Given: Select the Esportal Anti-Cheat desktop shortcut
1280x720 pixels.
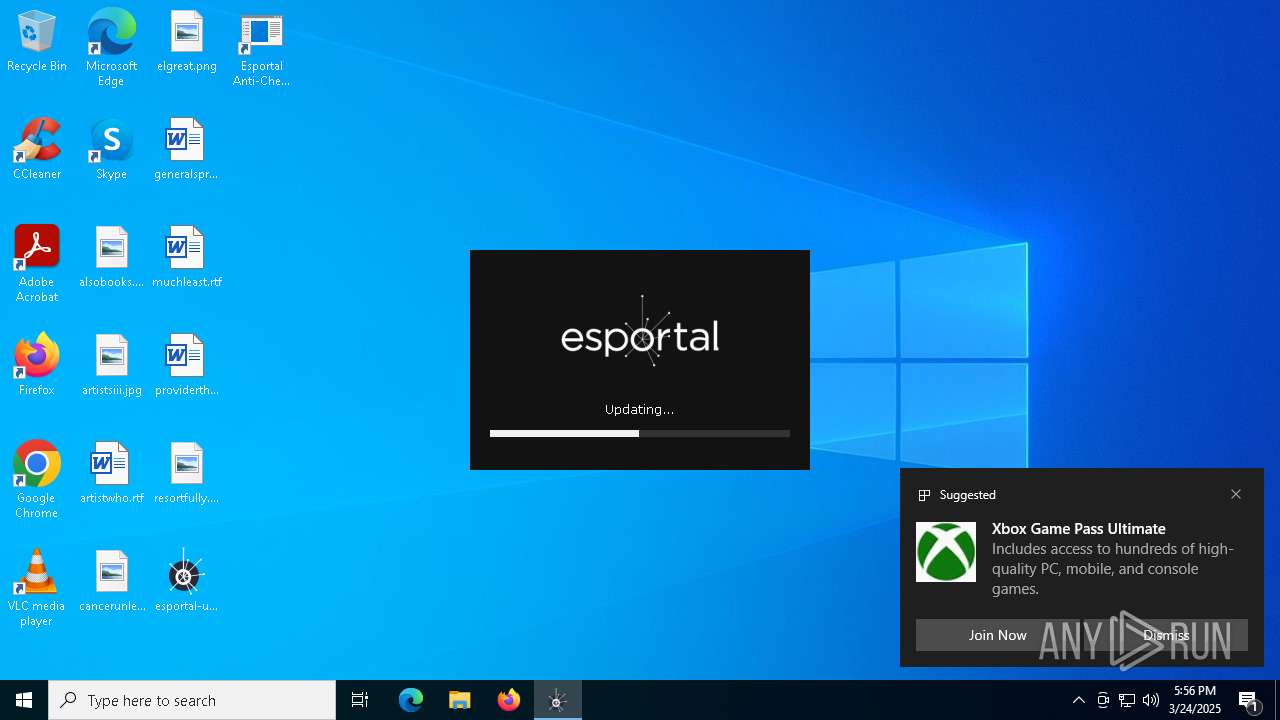Looking at the screenshot, I should [x=261, y=48].
